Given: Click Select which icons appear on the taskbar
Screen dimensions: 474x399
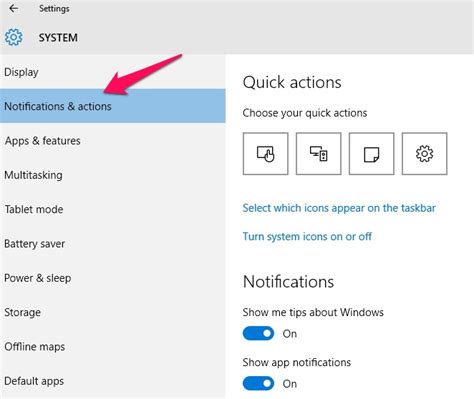Looking at the screenshot, I should point(339,208).
